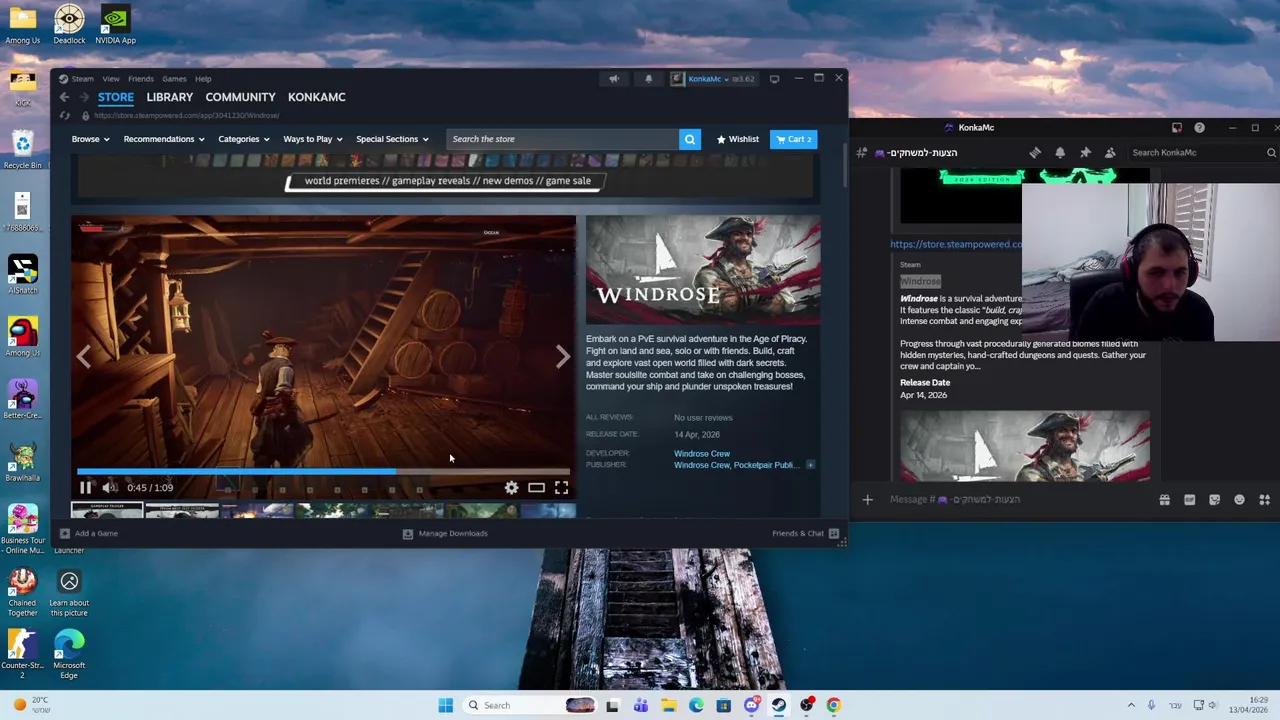
Task: Open the video player settings gear
Action: (x=511, y=487)
